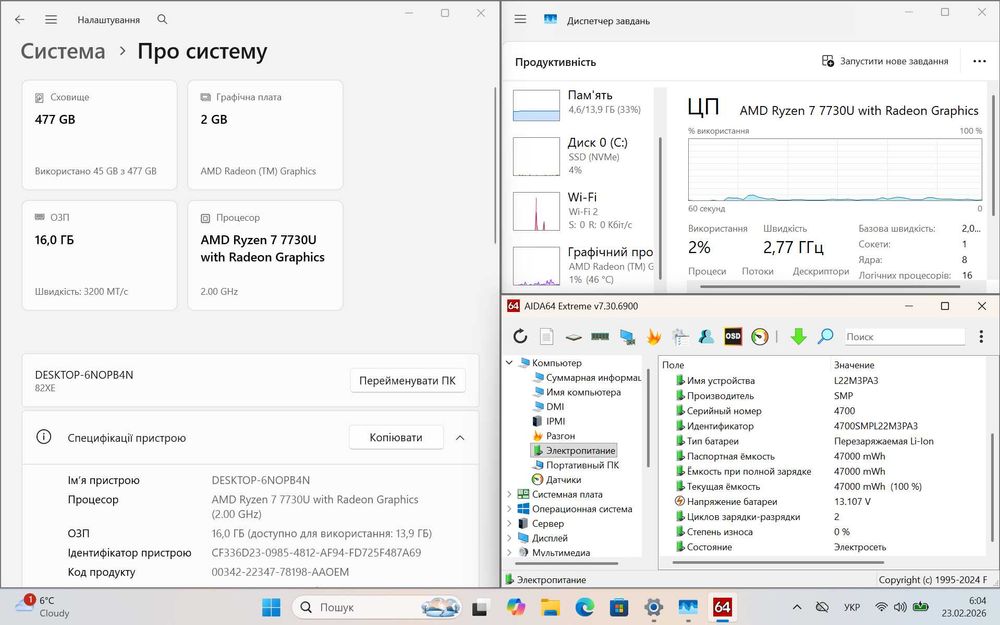The height and width of the screenshot is (625, 1000).
Task: Click the AIDA64 Поиск search field
Action: click(904, 336)
